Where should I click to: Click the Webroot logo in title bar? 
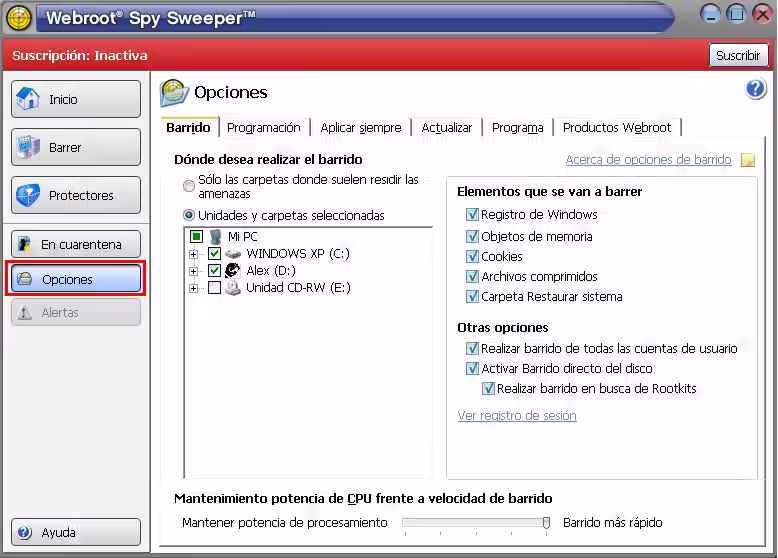pyautogui.click(x=19, y=17)
